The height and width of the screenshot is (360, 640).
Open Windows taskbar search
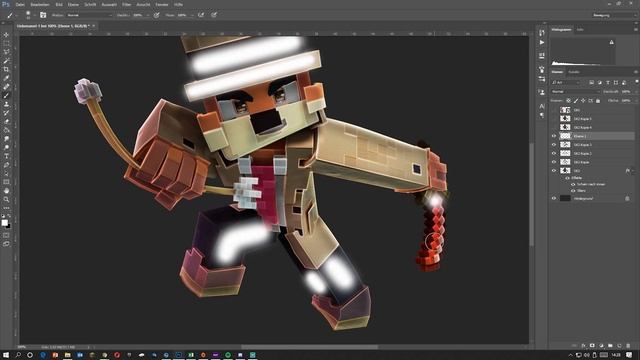(x=18, y=355)
